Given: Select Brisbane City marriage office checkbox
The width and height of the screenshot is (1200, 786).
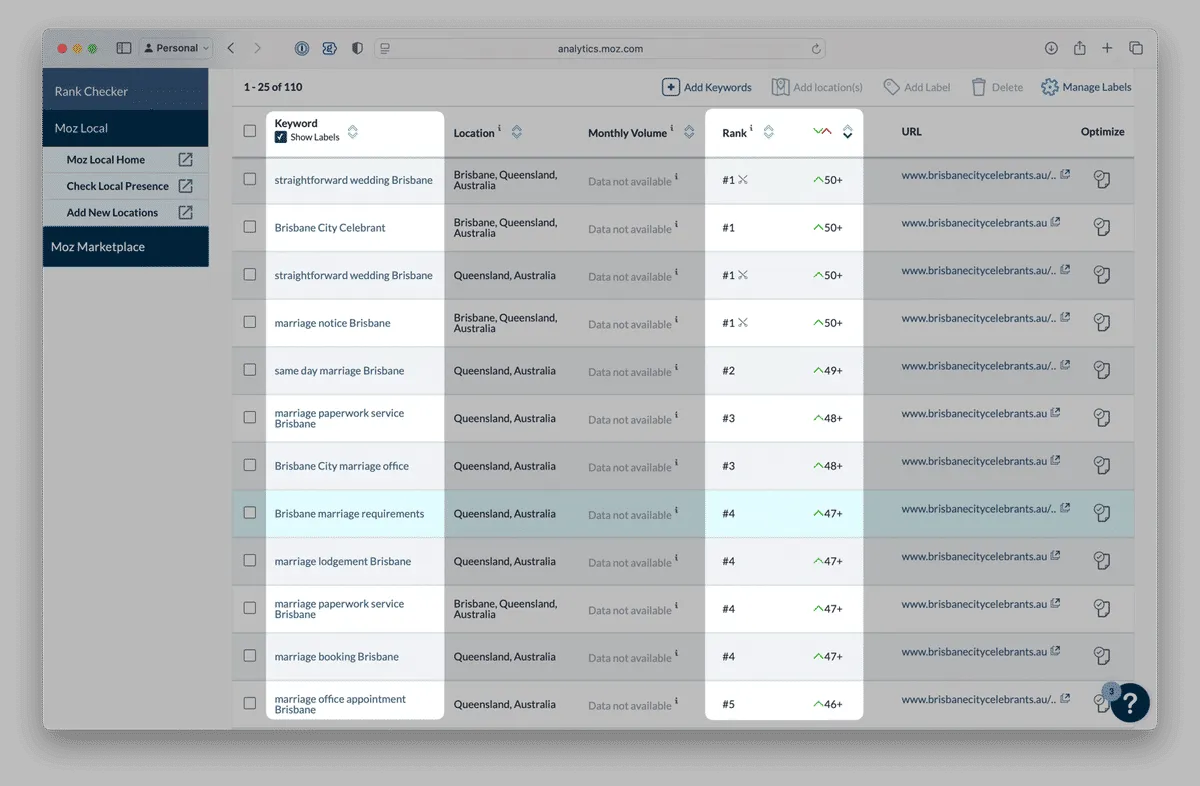Looking at the screenshot, I should click(x=250, y=465).
